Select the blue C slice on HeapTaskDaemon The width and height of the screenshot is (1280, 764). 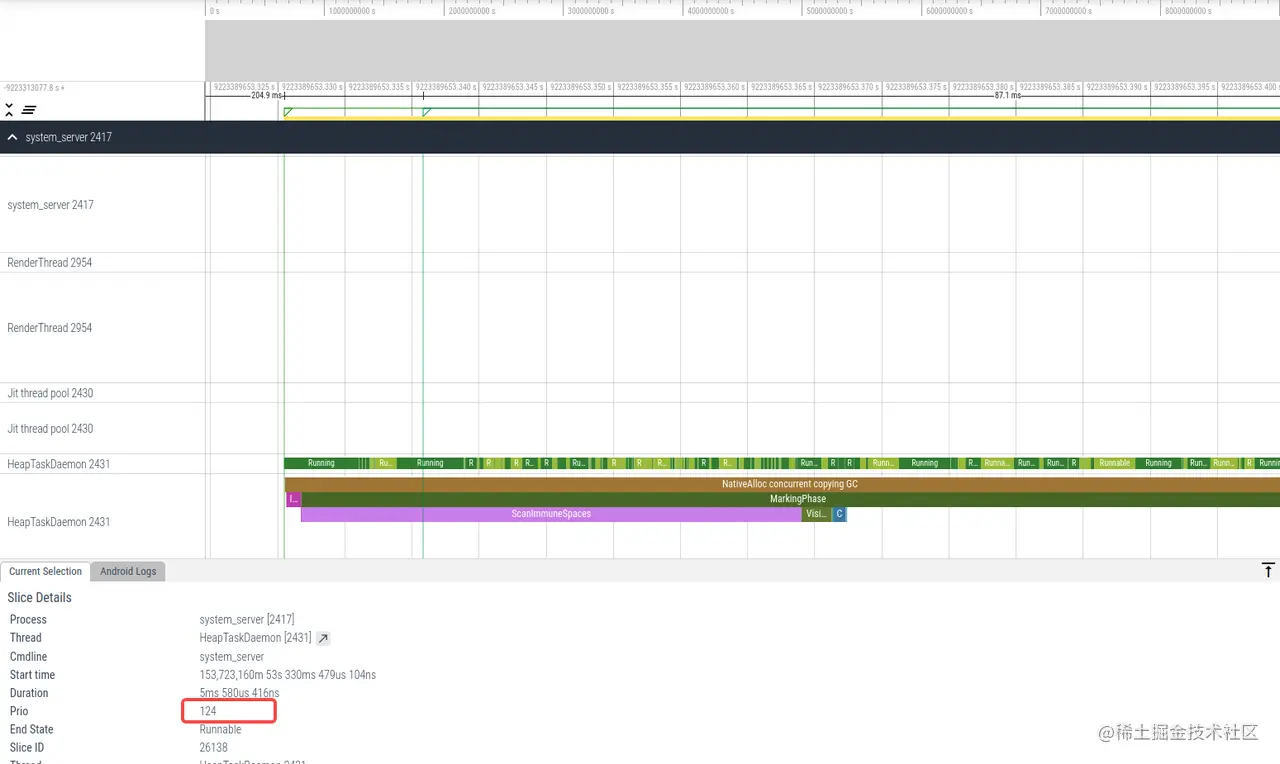[x=839, y=513]
